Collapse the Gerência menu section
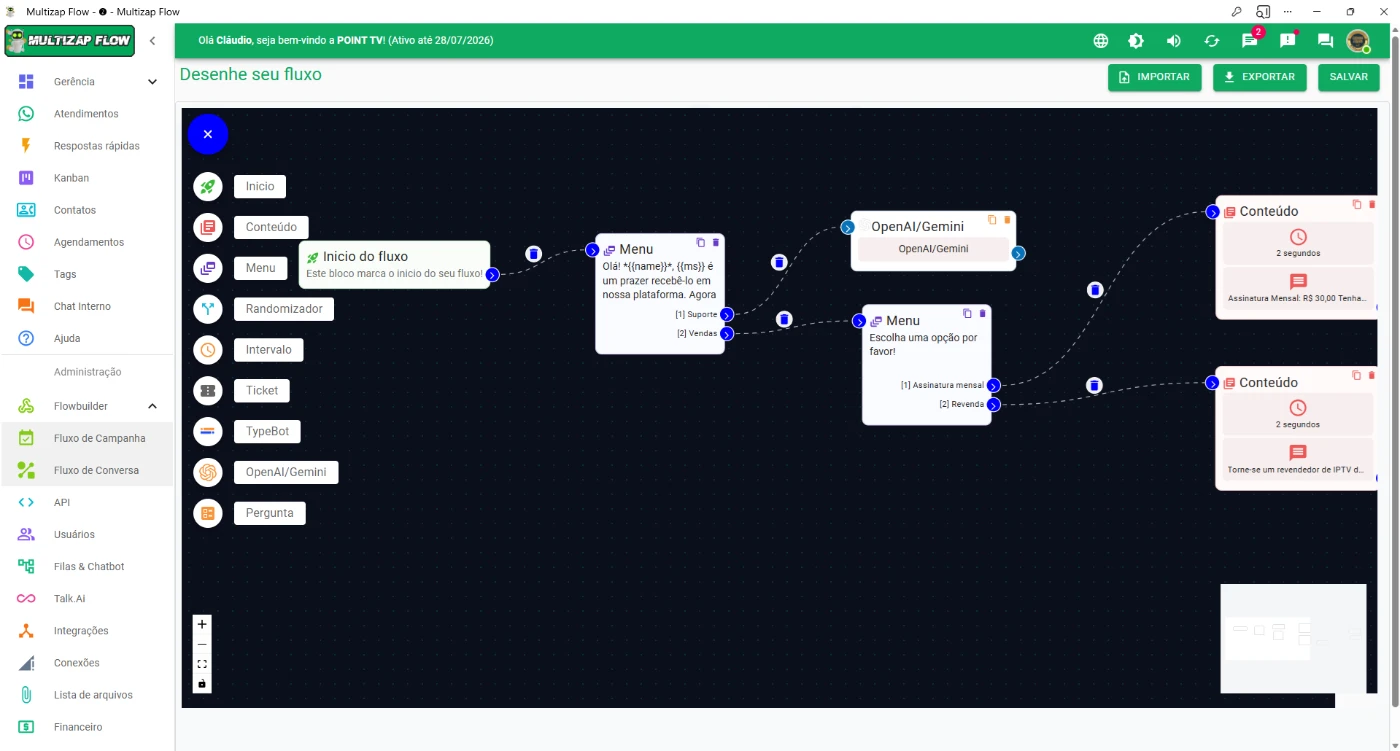This screenshot has height=751, width=1400. [152, 82]
